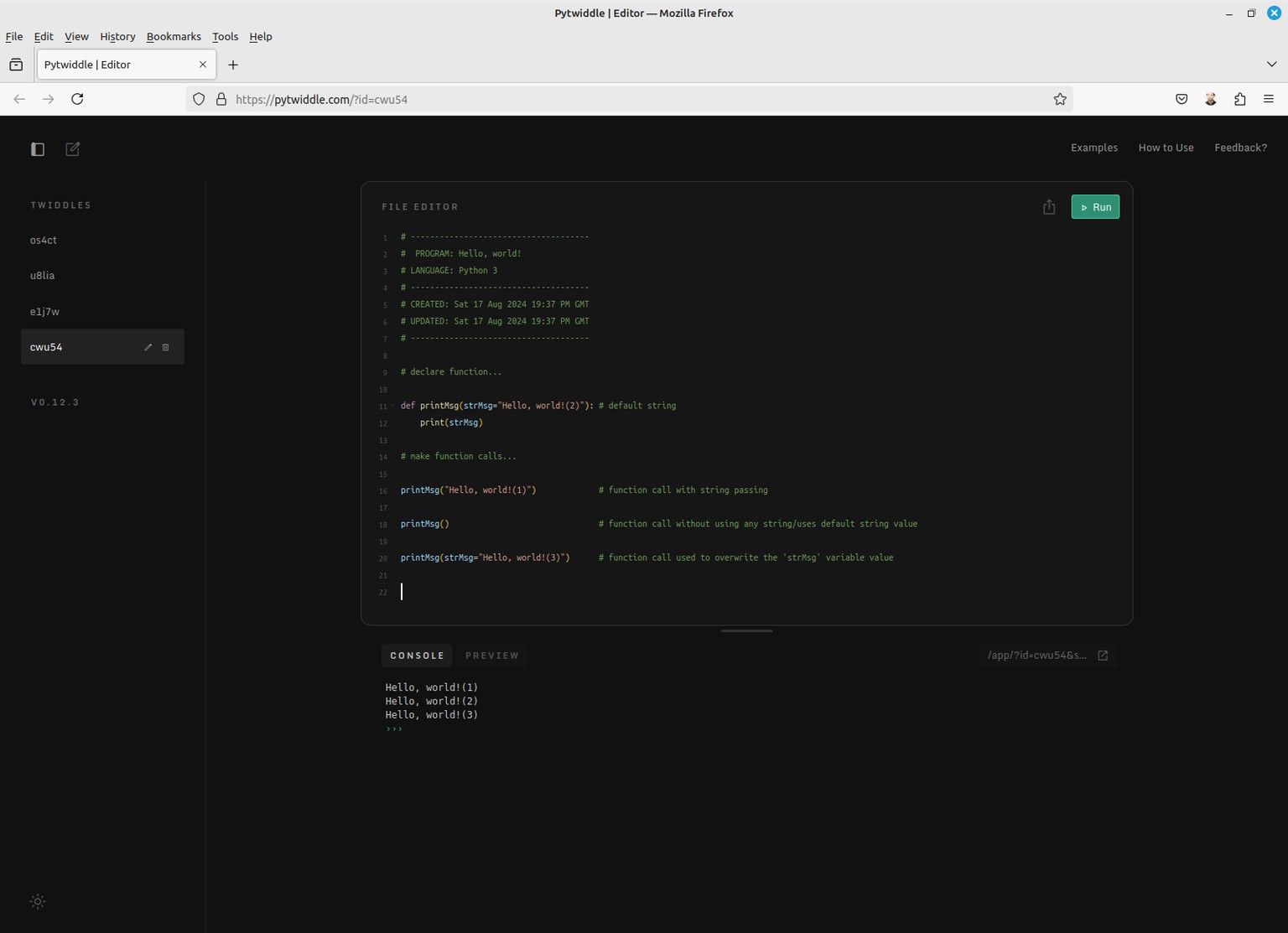The width and height of the screenshot is (1288, 933).
Task: Reload the page with the refresh icon
Action: pos(77,99)
